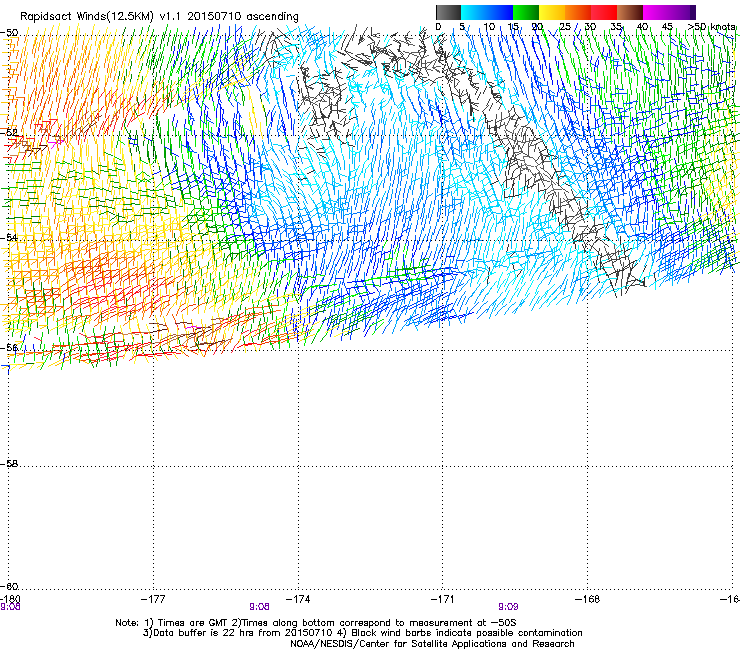Click the blue 10-15 knots legend segment
The height and width of the screenshot is (650, 740).
(x=500, y=12)
